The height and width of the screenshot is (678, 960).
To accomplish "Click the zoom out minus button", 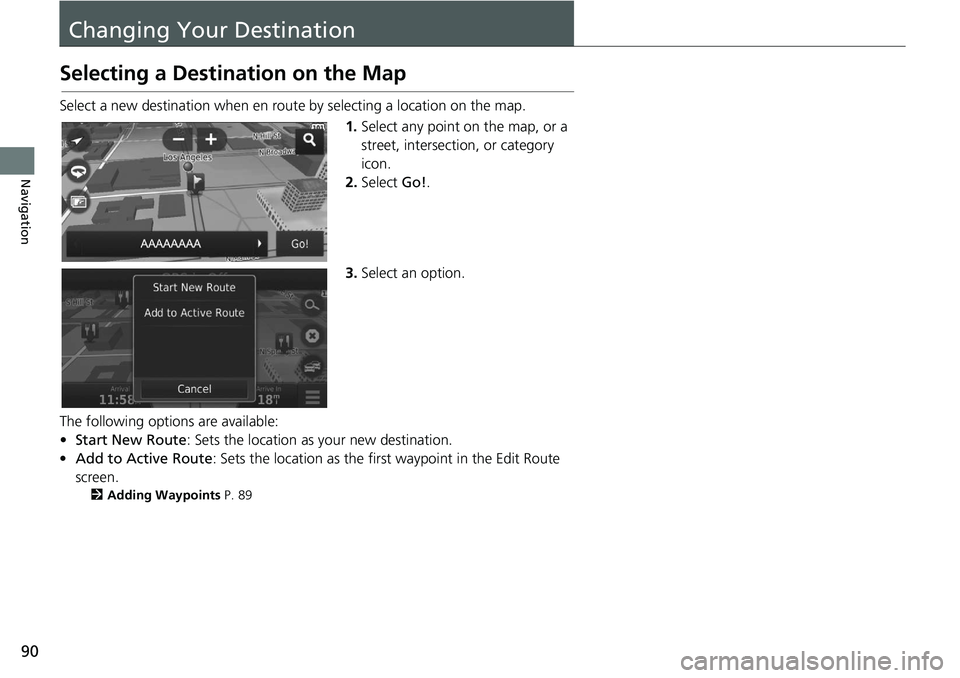I will pyautogui.click(x=178, y=140).
